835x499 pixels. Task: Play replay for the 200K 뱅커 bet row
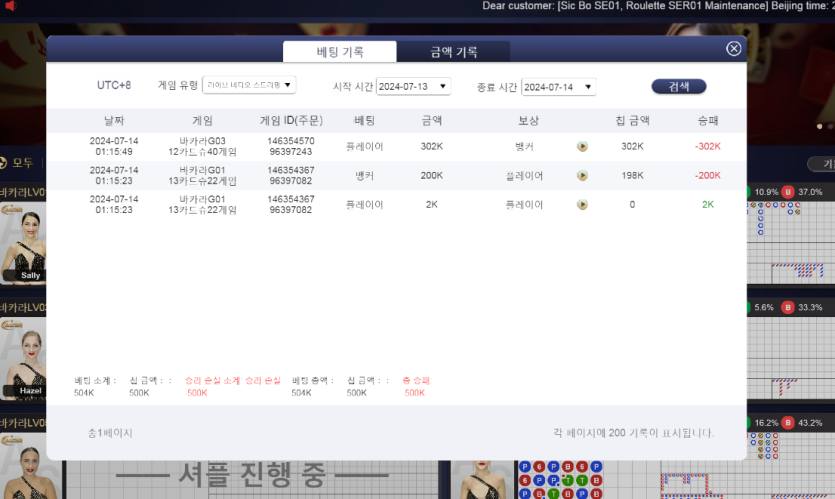pos(582,176)
